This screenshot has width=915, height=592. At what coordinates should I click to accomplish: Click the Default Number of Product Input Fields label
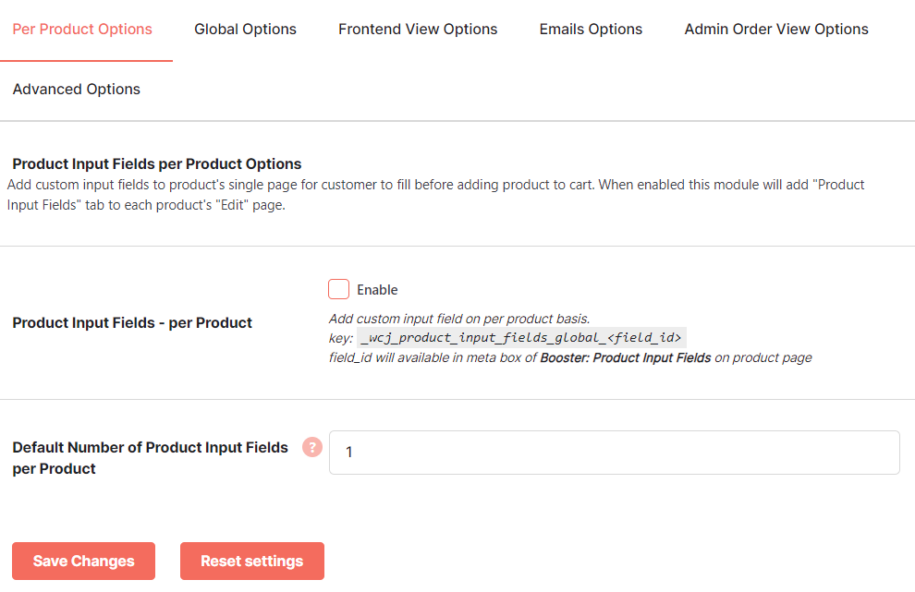tap(150, 458)
